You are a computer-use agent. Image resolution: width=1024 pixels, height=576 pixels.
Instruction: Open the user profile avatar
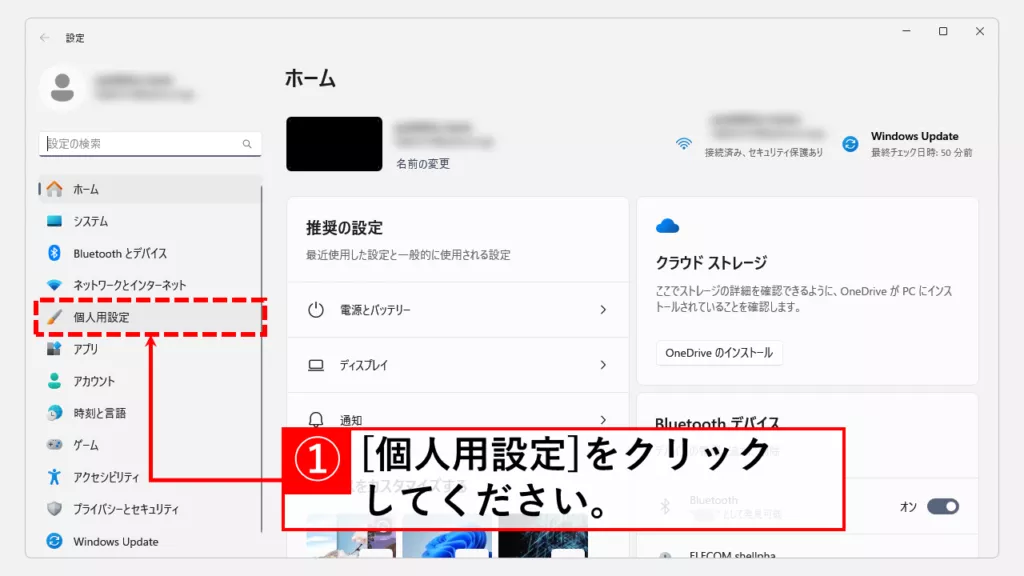click(x=62, y=87)
